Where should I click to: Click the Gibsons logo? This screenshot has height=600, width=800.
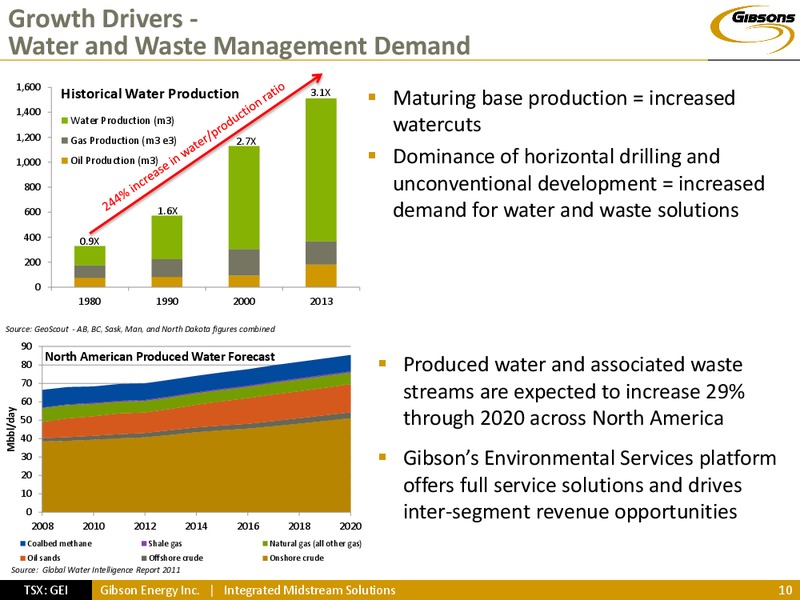755,28
